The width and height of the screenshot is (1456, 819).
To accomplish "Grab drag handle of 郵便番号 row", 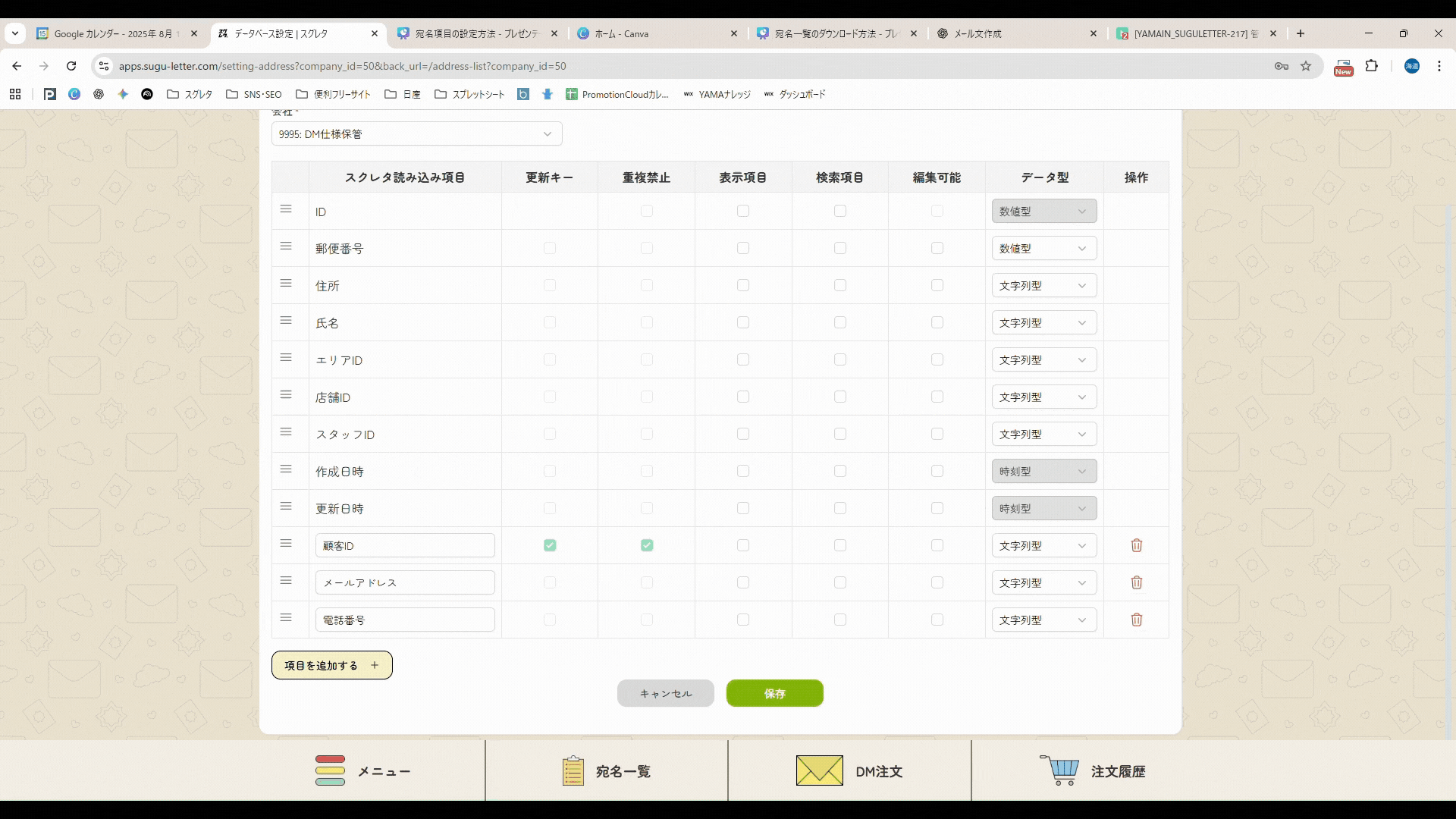I will 286,246.
